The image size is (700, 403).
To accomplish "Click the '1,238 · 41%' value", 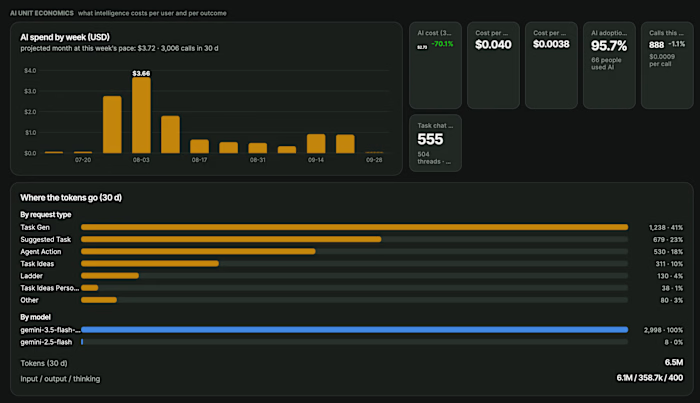I will [x=666, y=228].
